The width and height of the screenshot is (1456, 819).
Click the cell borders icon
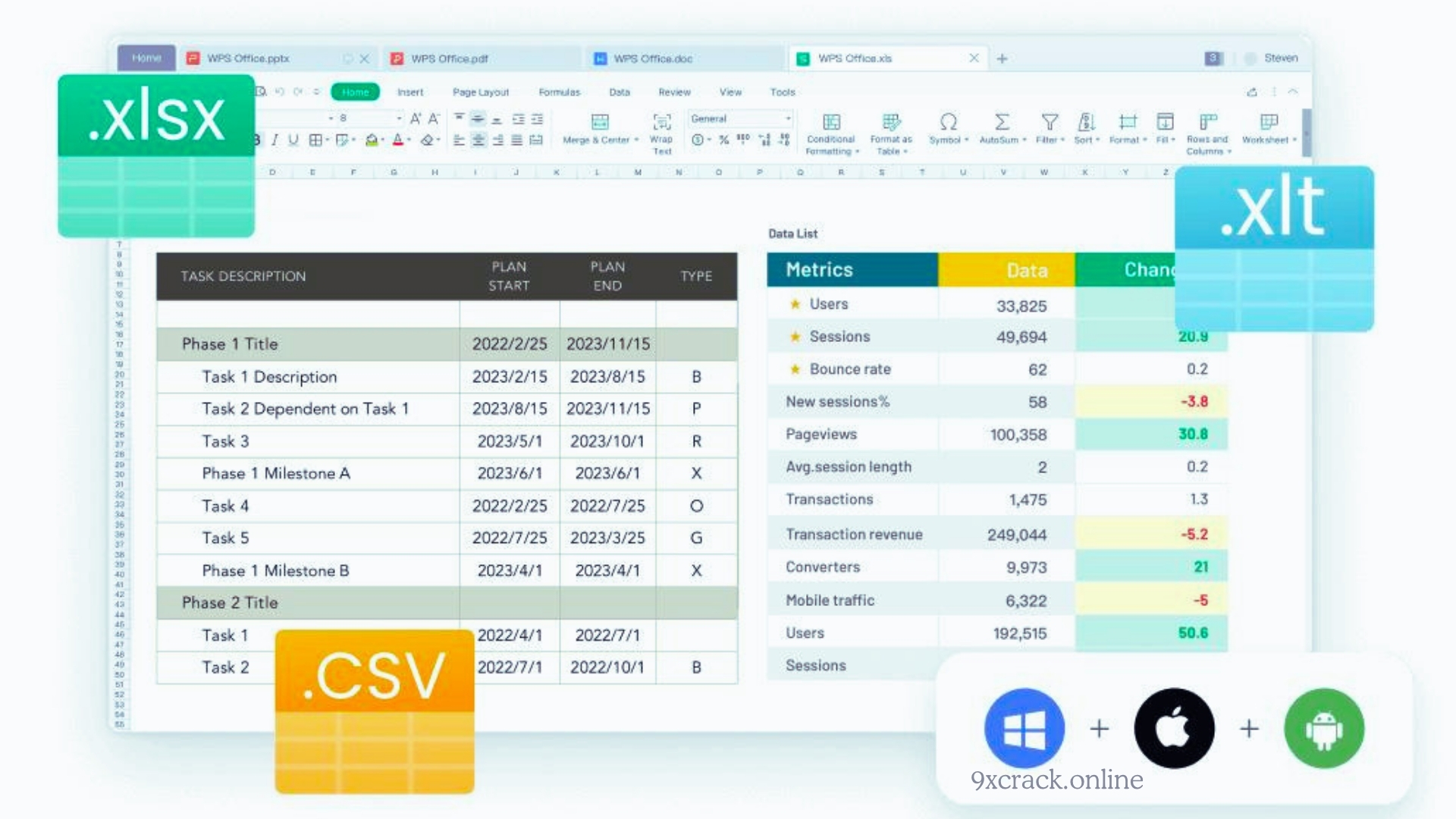(x=315, y=140)
